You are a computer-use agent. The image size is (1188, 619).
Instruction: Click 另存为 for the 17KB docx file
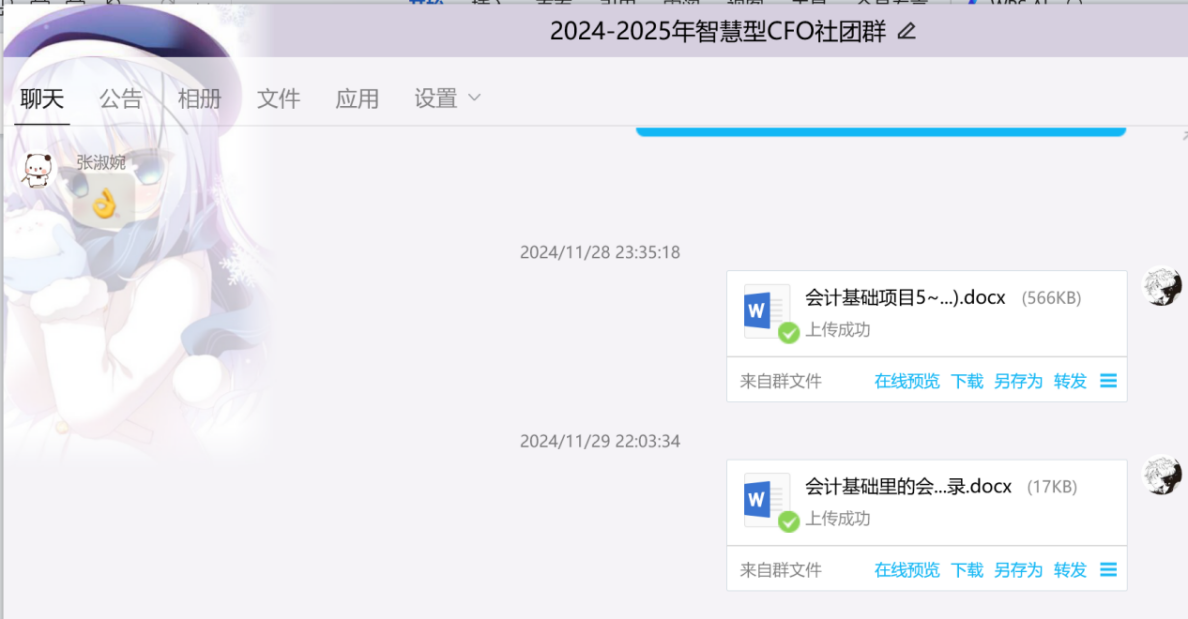[x=1018, y=570]
